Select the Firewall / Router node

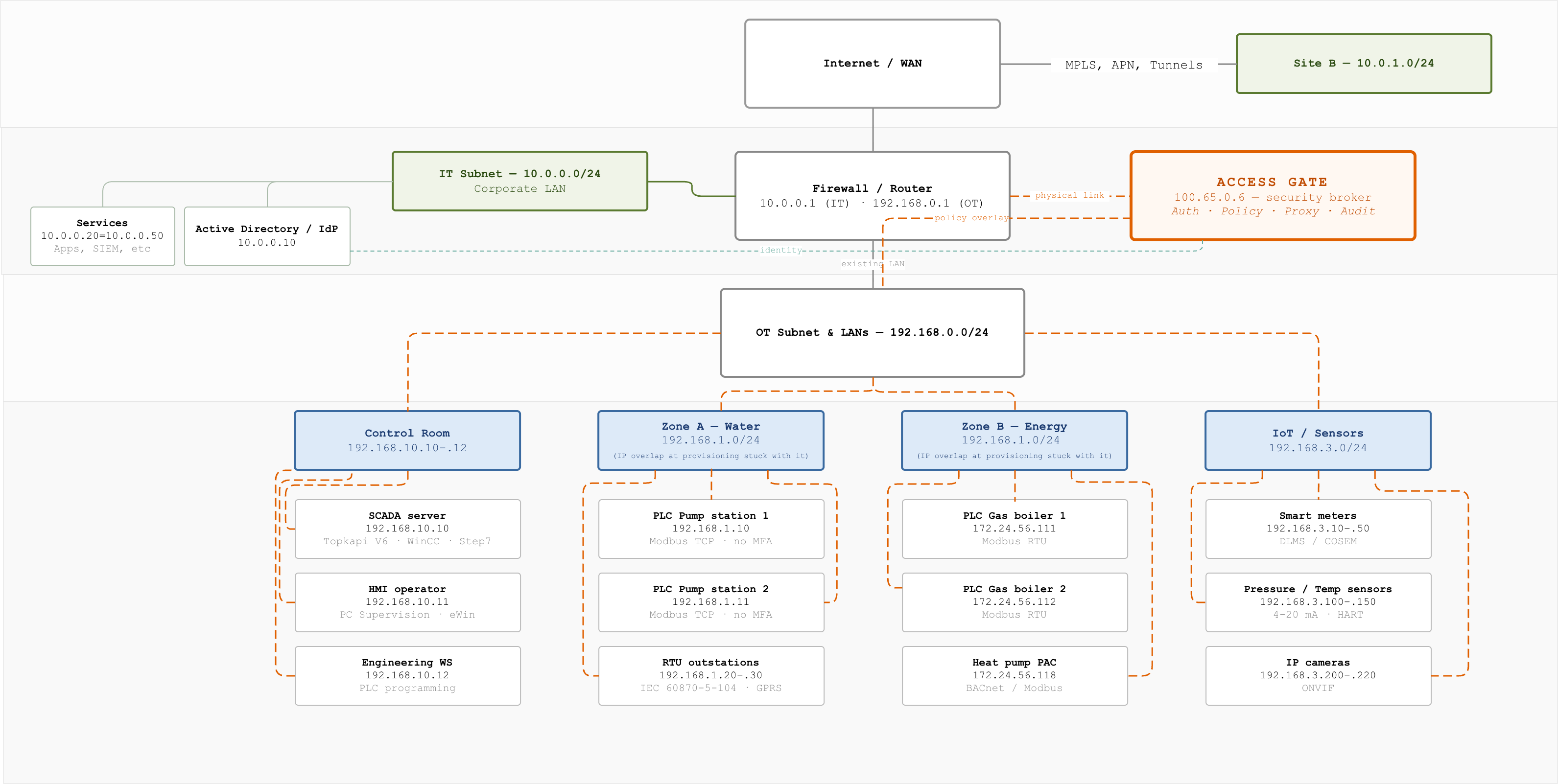point(872,195)
